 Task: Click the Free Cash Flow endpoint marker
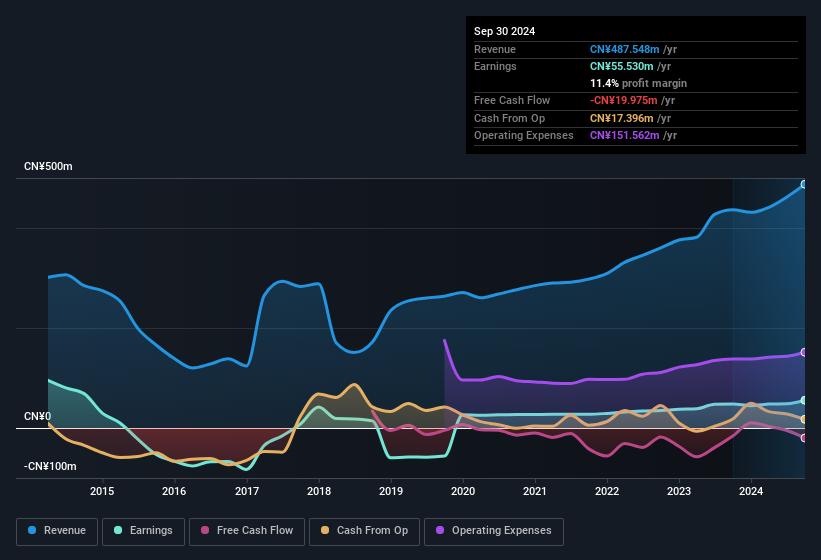coord(804,438)
